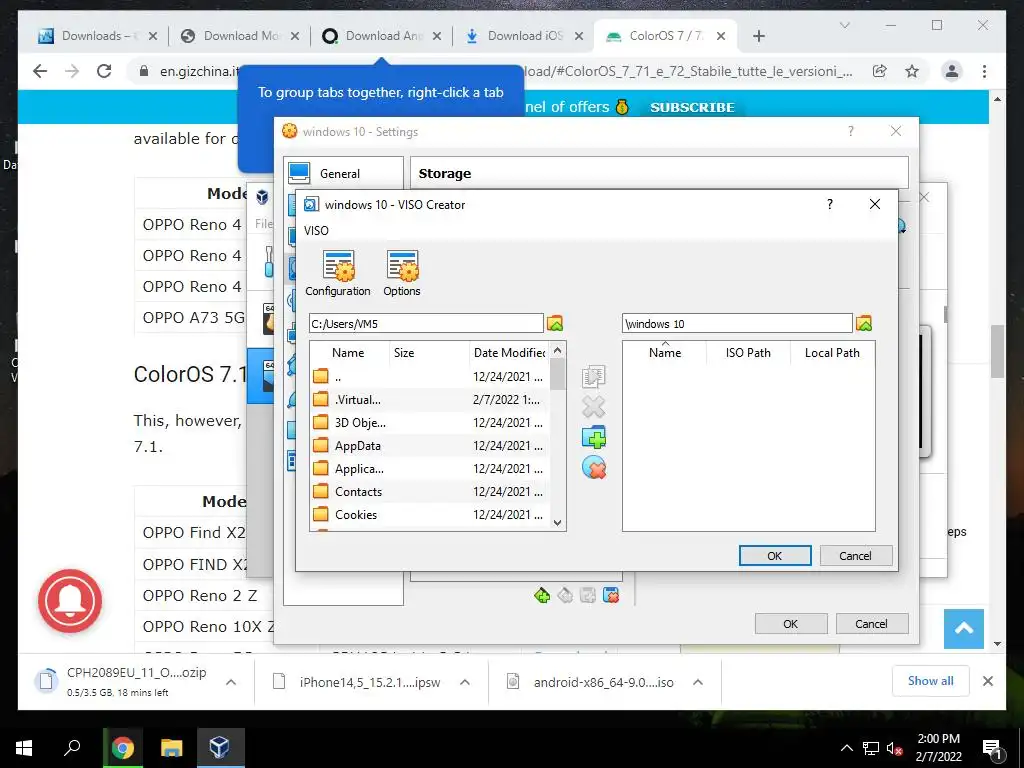This screenshot has width=1024, height=768.
Task: Click the add-to-VISO copy icon
Action: pos(594,376)
